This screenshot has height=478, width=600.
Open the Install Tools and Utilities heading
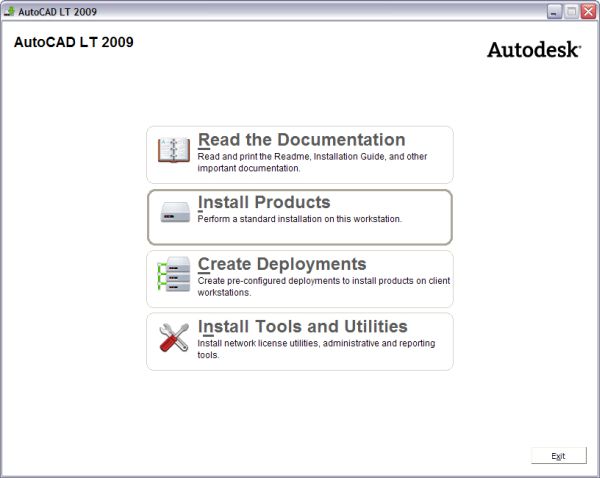coord(302,326)
